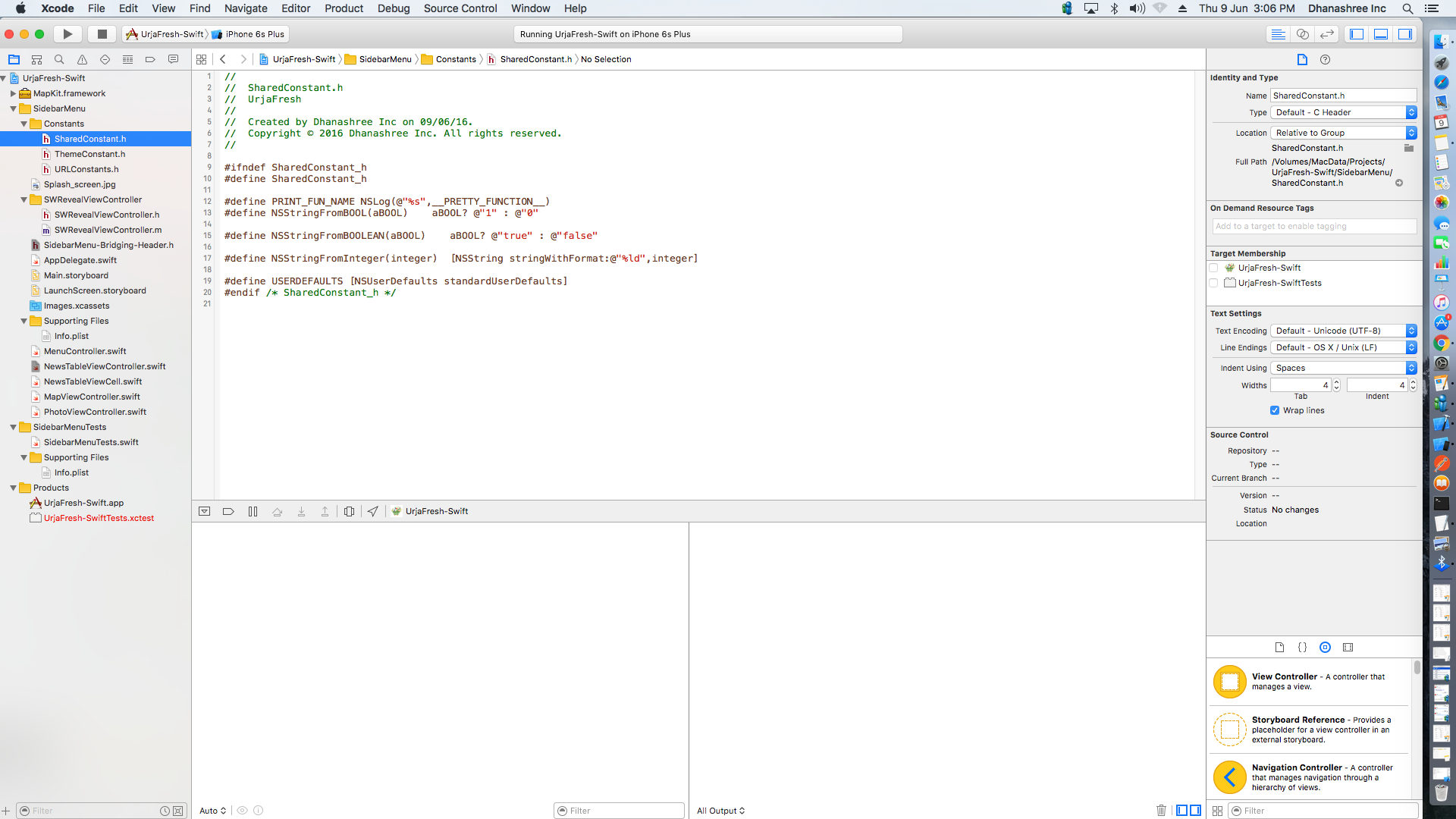The height and width of the screenshot is (819, 1456).
Task: Toggle the variables view pane
Action: 1181,811
